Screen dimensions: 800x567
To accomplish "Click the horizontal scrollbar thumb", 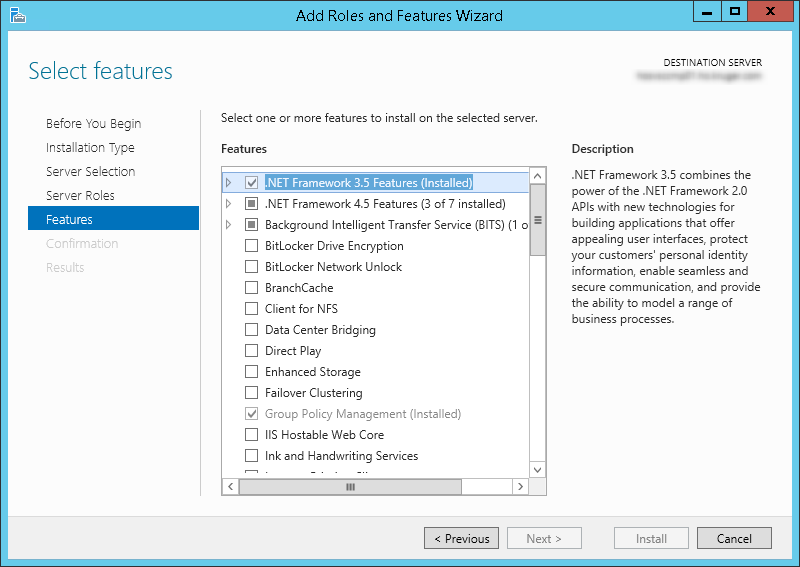I will 350,486.
